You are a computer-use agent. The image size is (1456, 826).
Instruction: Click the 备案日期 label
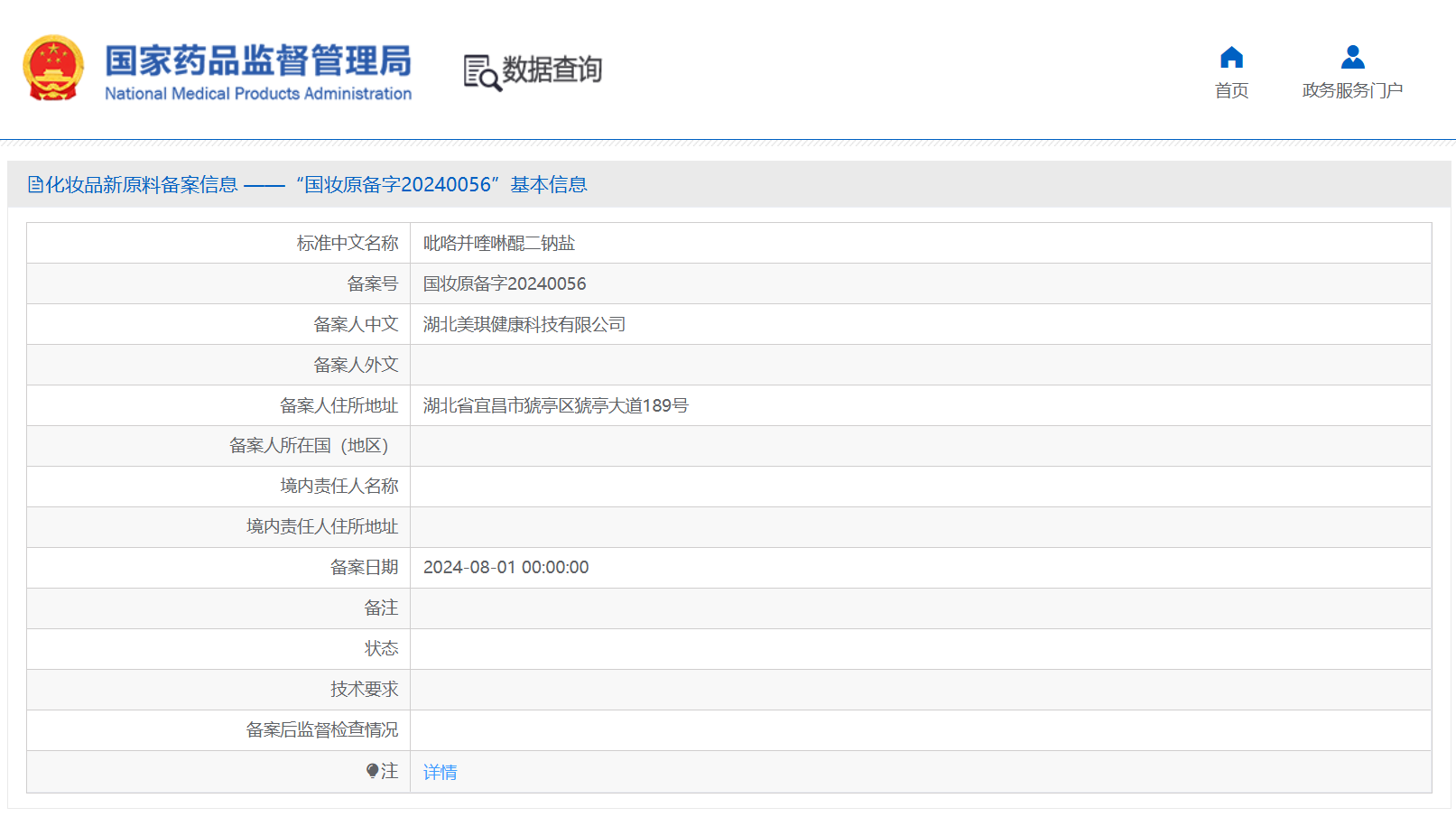[364, 567]
